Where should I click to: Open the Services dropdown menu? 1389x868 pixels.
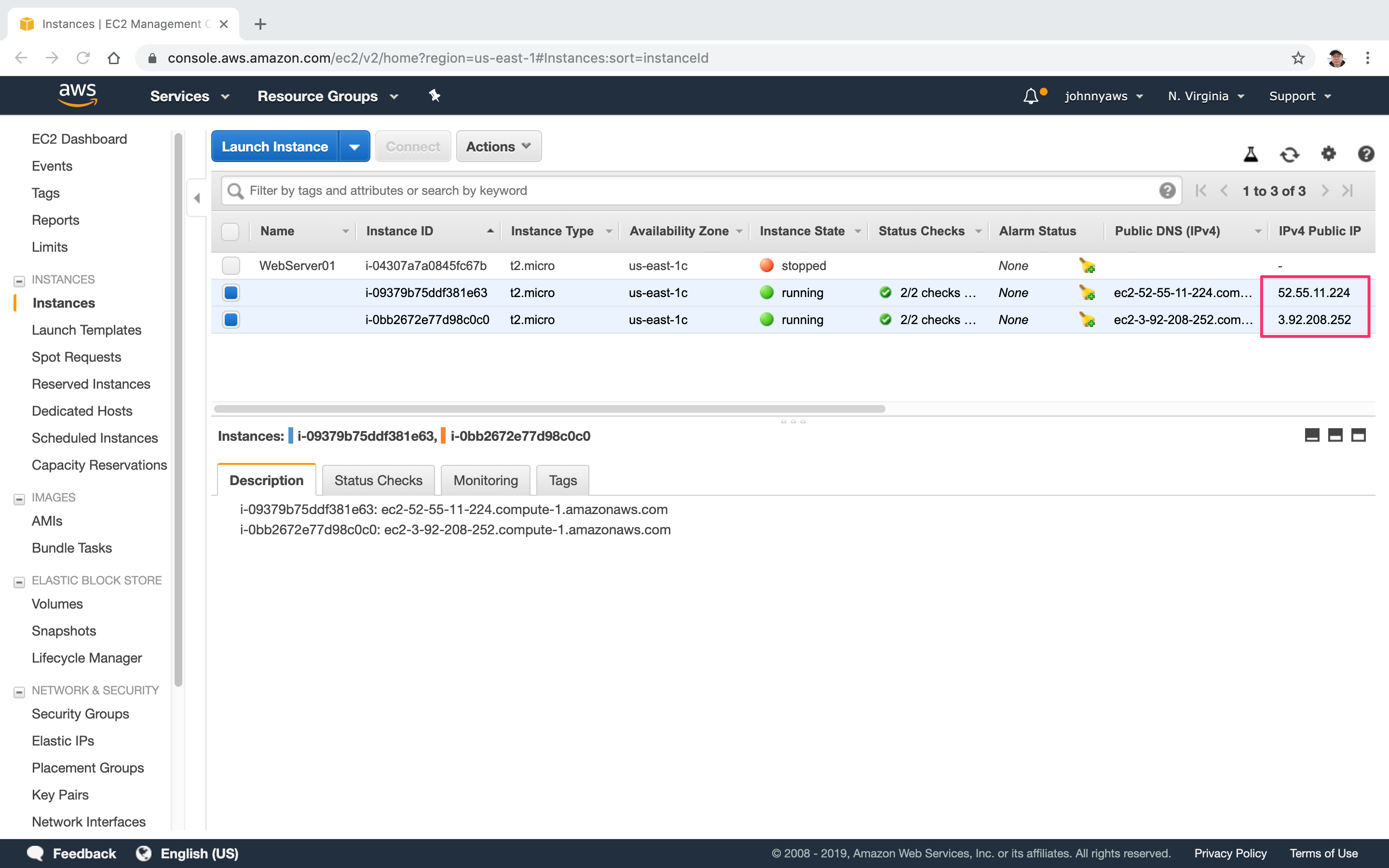tap(190, 96)
